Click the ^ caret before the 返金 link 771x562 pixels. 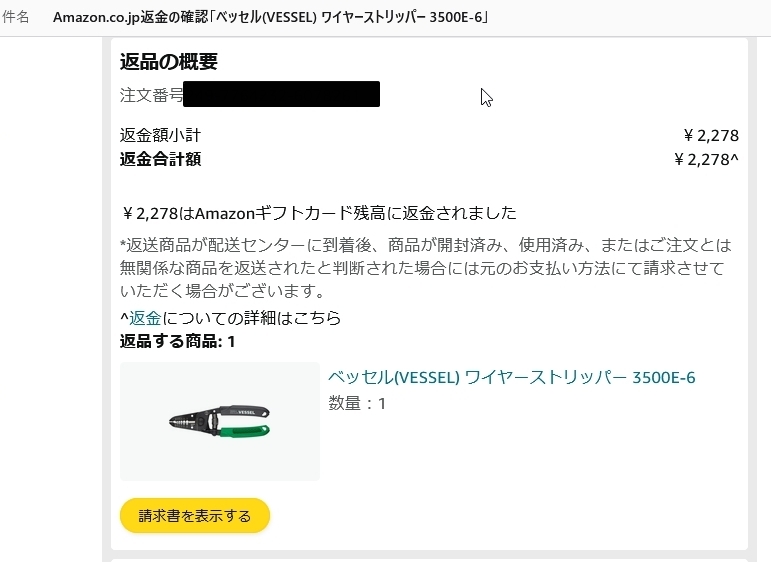coord(123,318)
